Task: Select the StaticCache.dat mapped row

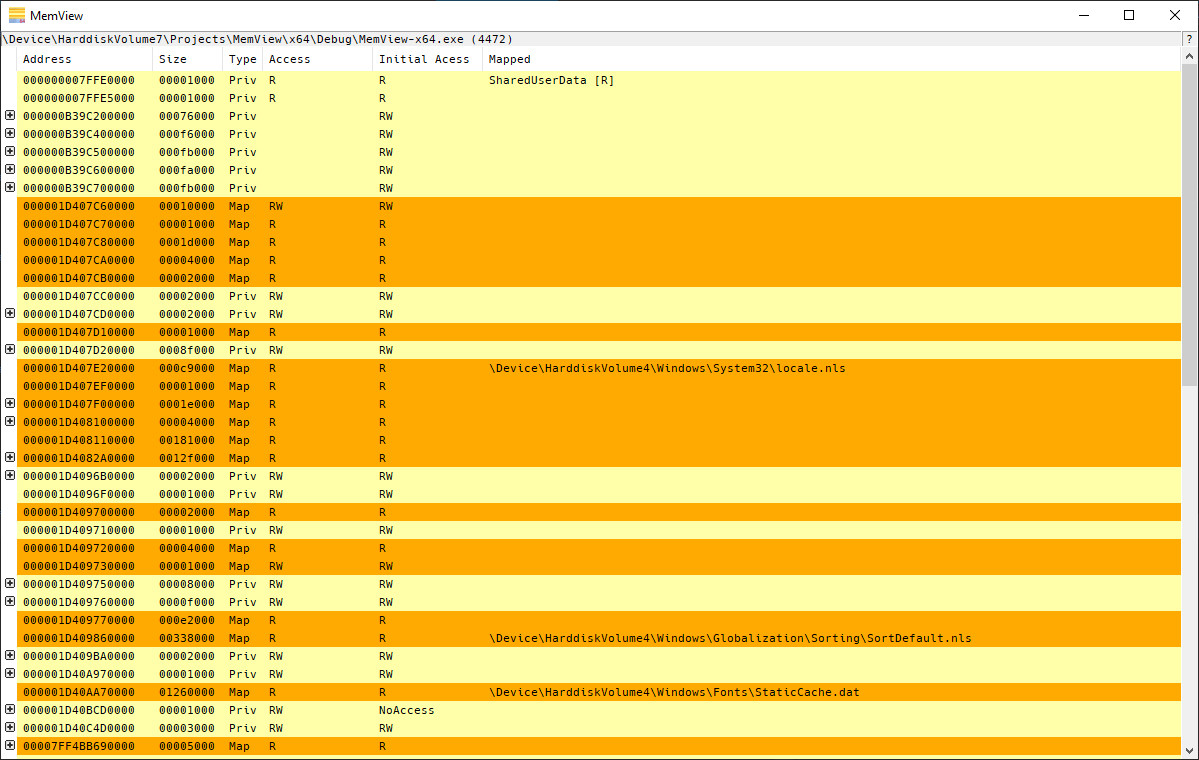Action: tap(599, 692)
